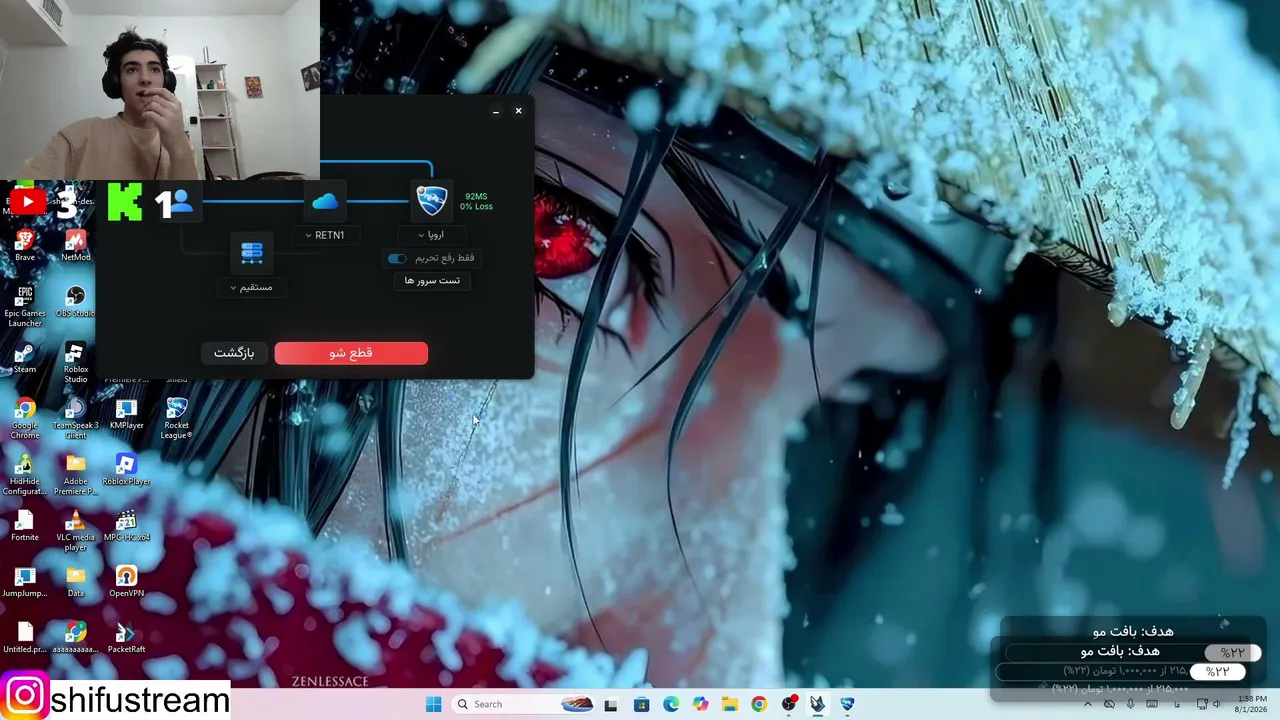1280x720 pixels.
Task: Select the Data folder on desktop
Action: 76,581
